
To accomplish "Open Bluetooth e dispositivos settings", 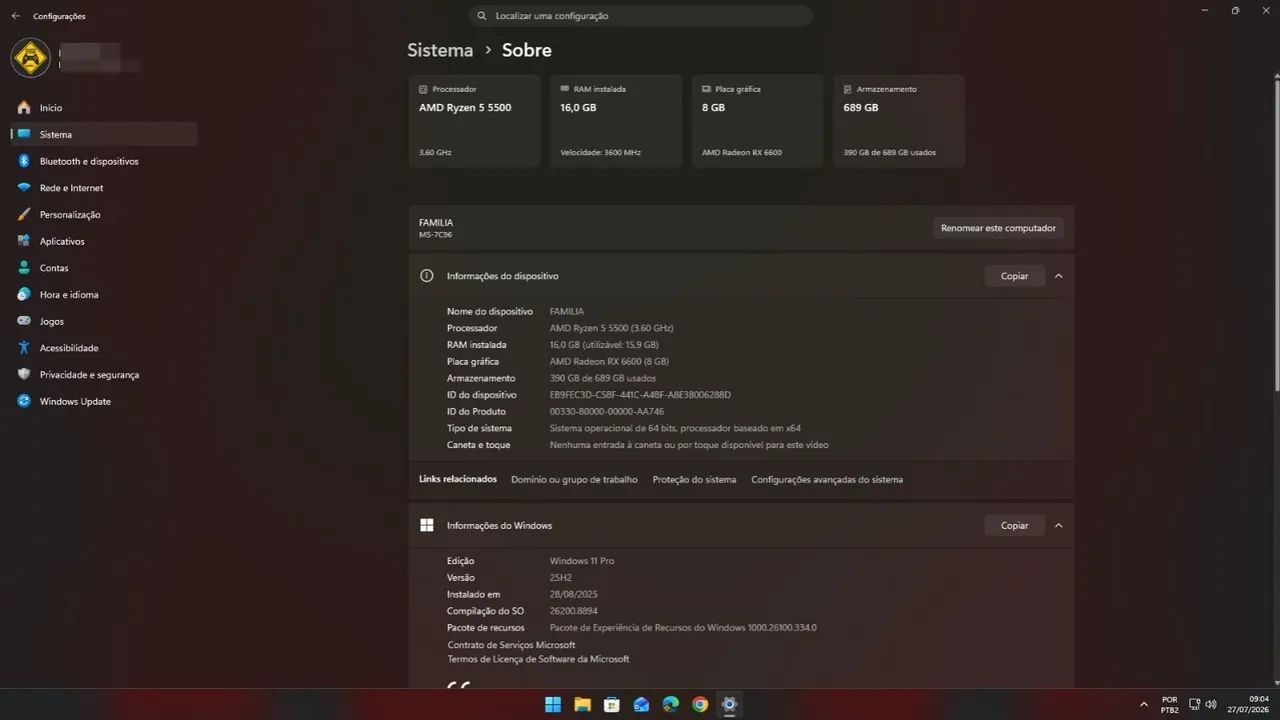I will coord(104,161).
